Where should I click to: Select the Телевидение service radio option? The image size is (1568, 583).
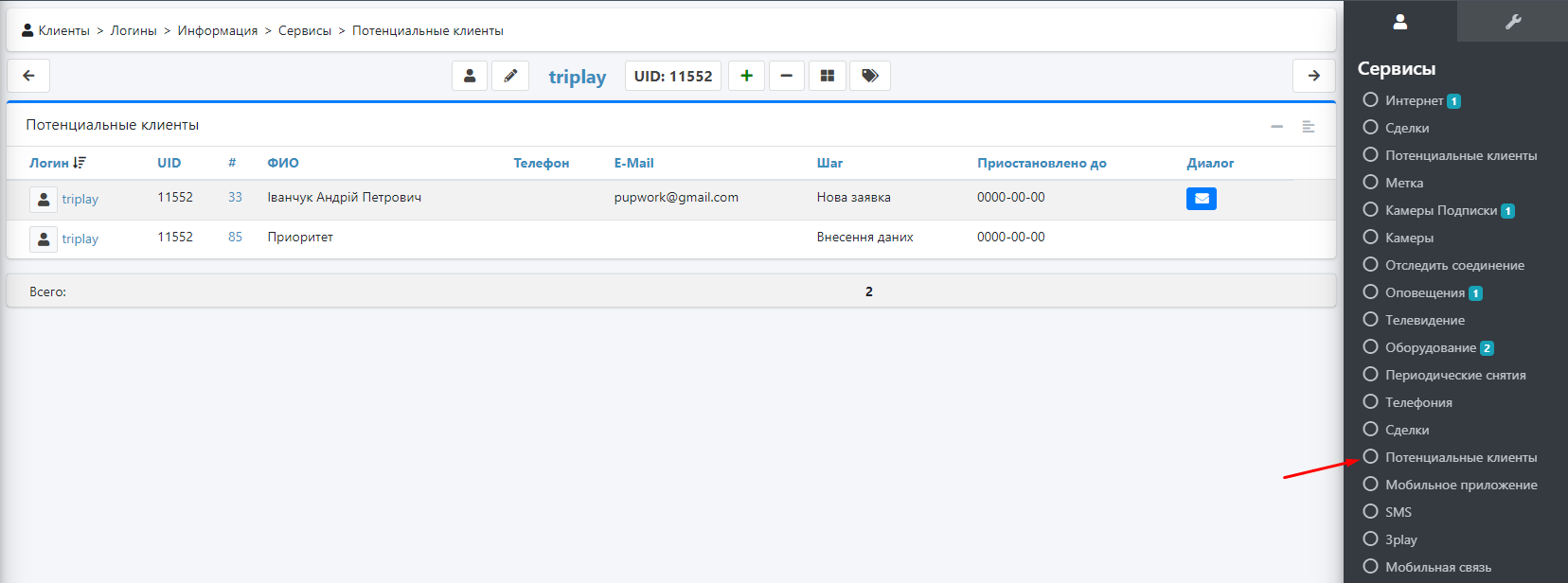pyautogui.click(x=1370, y=320)
